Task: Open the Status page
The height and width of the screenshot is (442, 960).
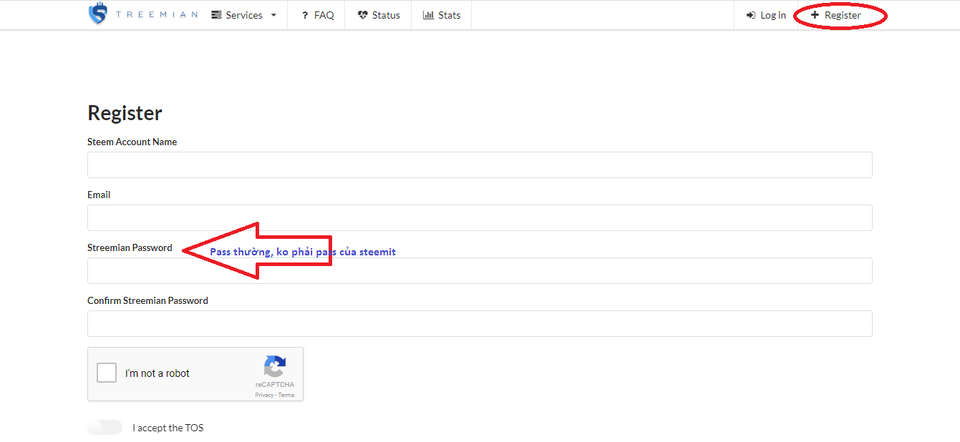Action: point(378,15)
